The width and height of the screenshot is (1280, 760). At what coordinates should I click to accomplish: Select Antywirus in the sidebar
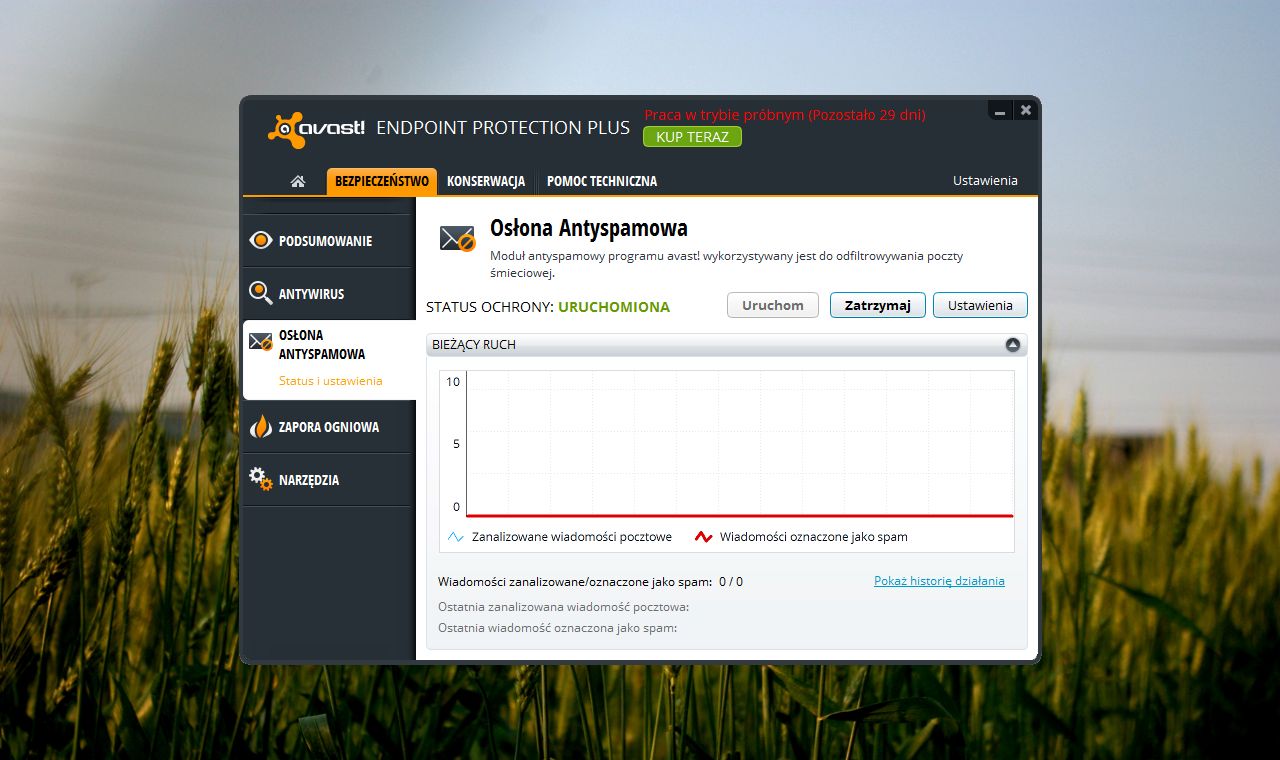(x=328, y=294)
